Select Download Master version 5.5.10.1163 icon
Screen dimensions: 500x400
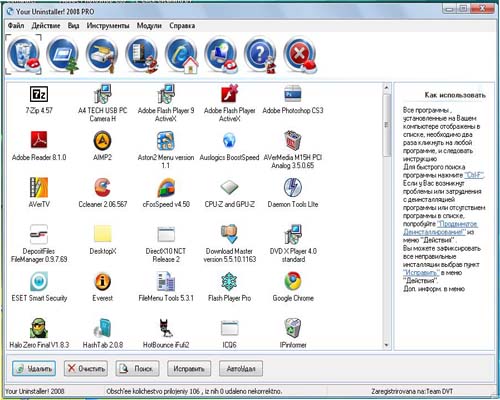tap(229, 234)
